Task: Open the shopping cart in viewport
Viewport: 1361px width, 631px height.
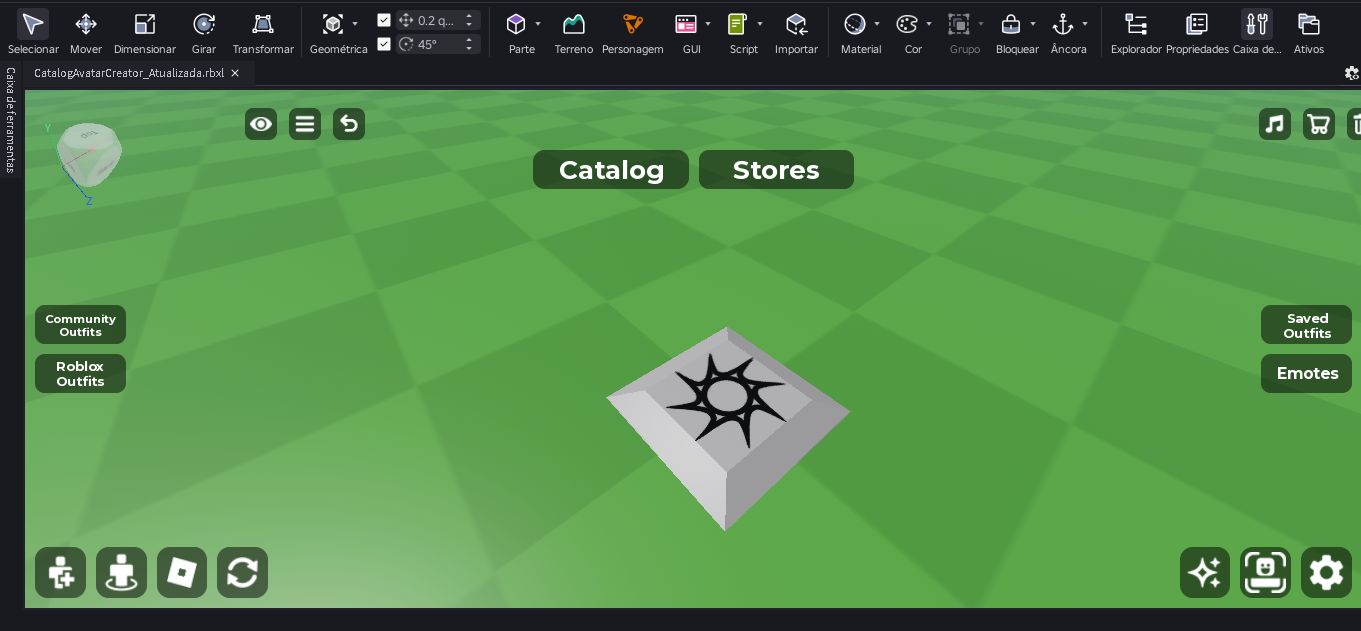Action: [1319, 124]
